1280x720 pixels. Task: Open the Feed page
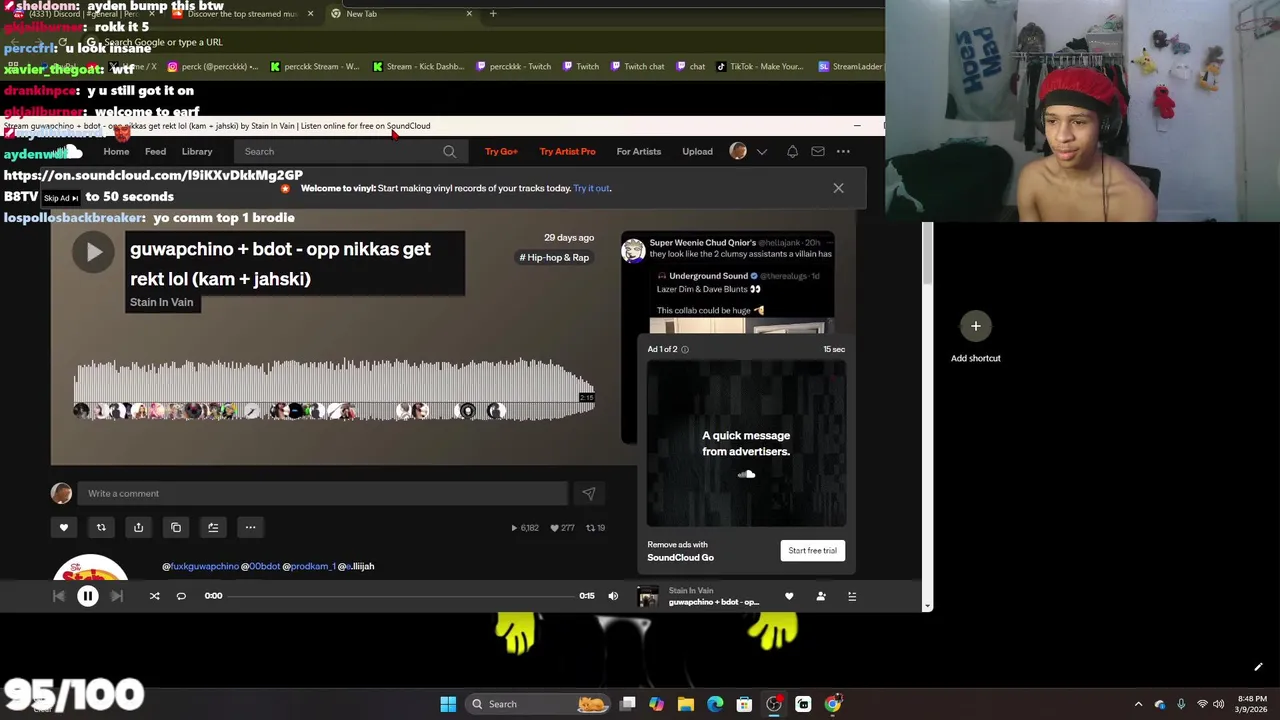pos(155,152)
